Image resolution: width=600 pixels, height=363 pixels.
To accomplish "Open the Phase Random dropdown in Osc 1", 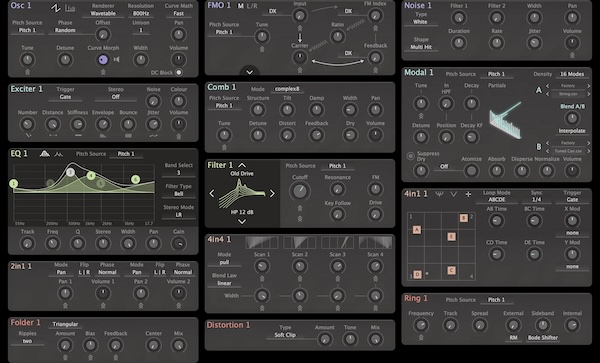I will click(65, 30).
